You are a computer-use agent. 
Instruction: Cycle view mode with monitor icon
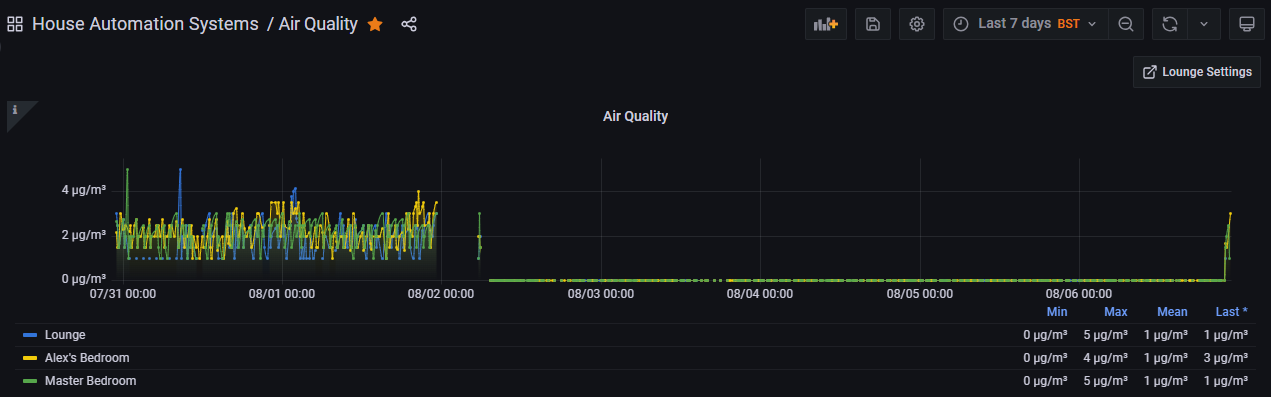pos(1246,24)
